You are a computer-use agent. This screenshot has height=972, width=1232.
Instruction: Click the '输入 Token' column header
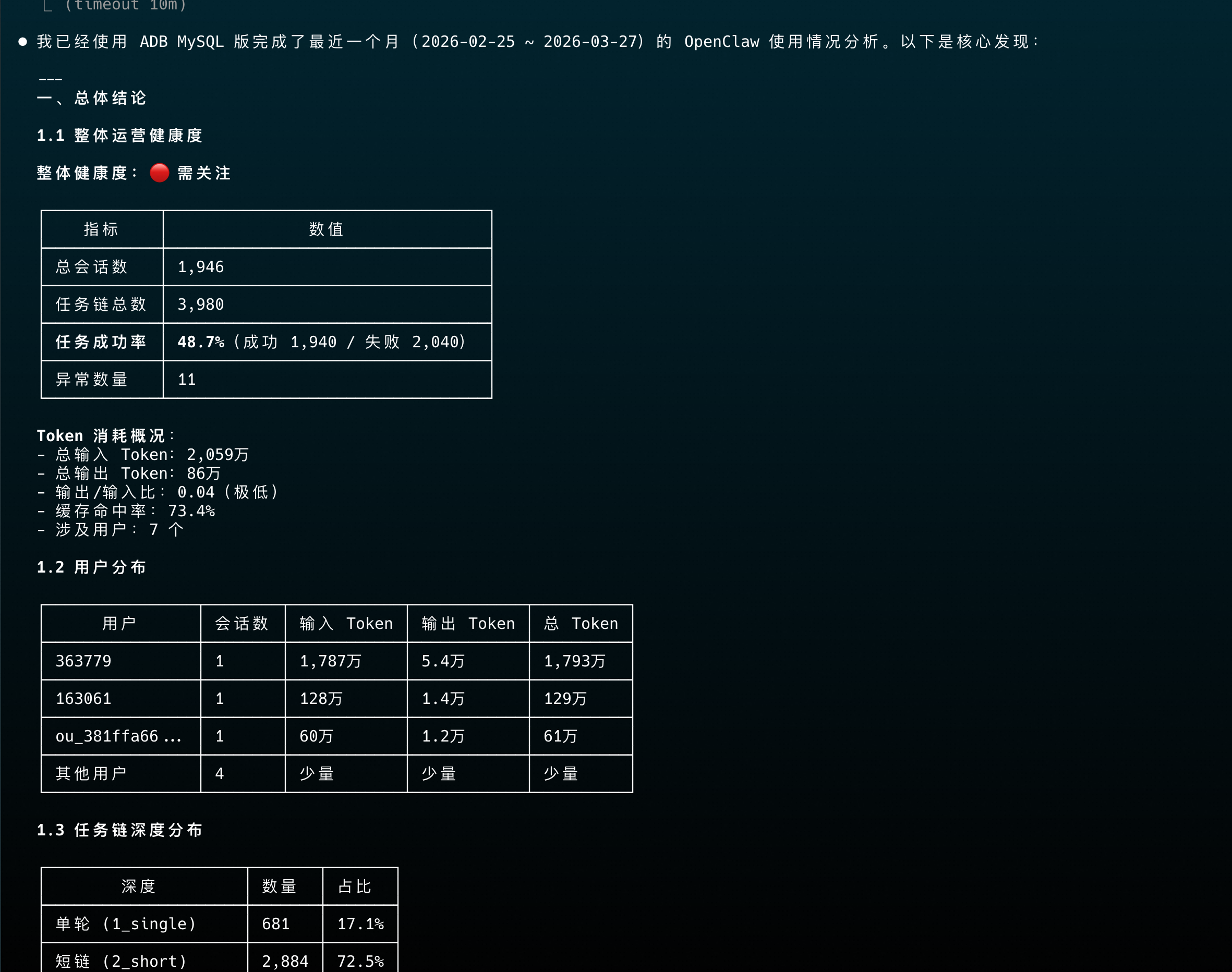[346, 624]
